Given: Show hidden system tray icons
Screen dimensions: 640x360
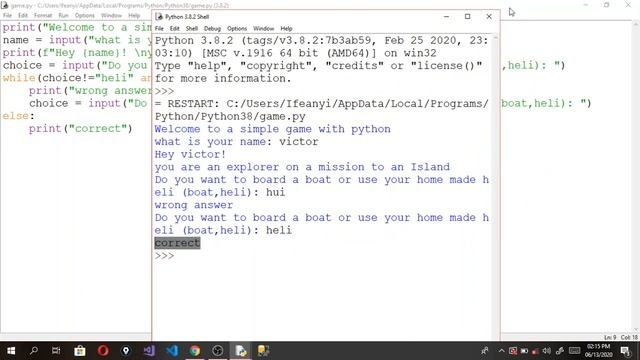Looking at the screenshot, I should click(x=502, y=351).
